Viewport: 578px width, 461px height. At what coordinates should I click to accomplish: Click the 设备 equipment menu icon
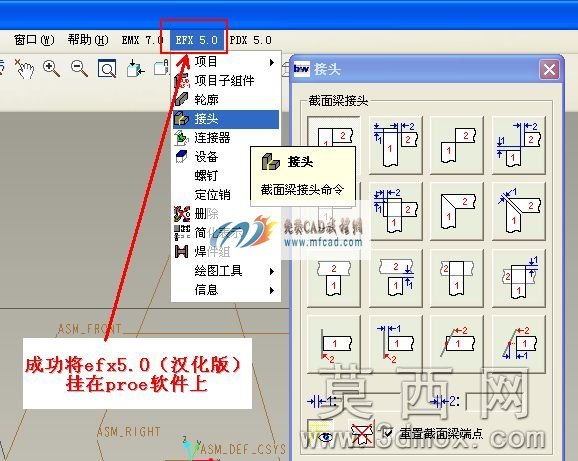pyautogui.click(x=182, y=157)
